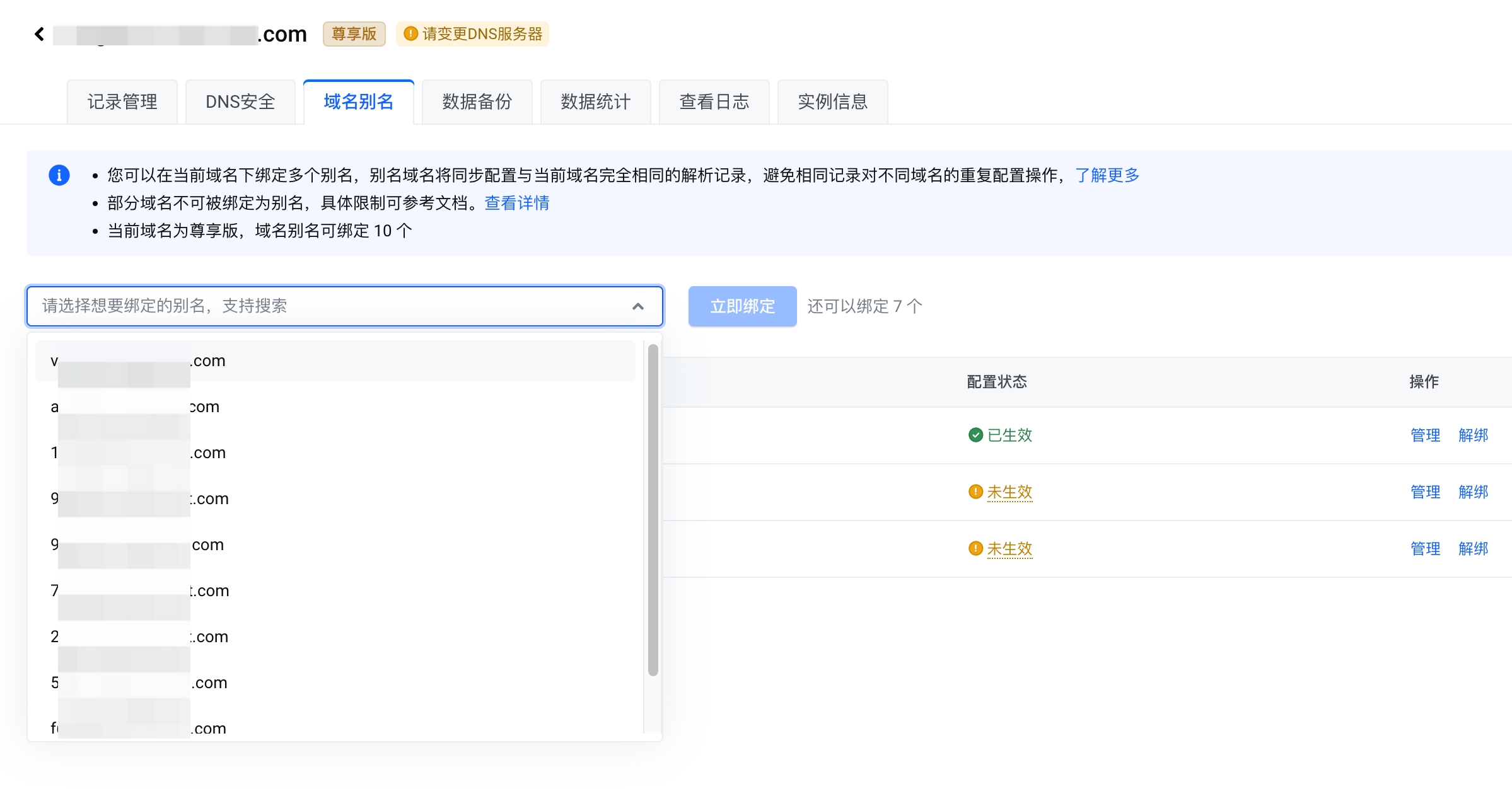Switch to the 查看日志 tab
Screen dimensions: 1512x789
pyautogui.click(x=714, y=102)
